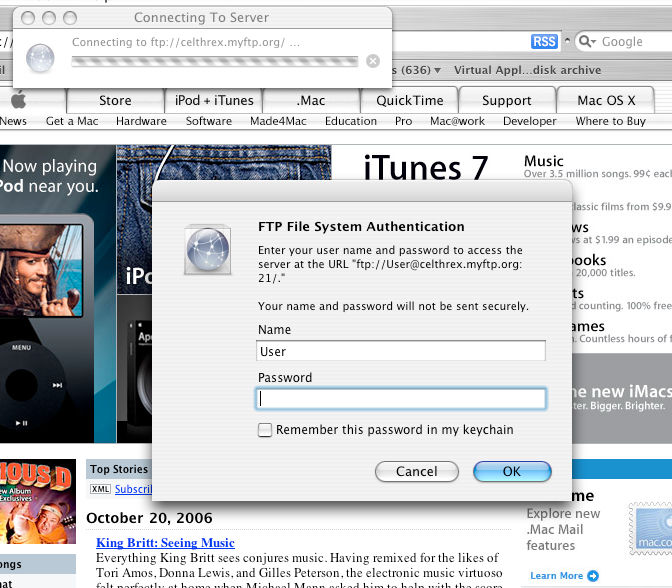Open Virtual Appl...disk archive bookmark

(x=528, y=70)
